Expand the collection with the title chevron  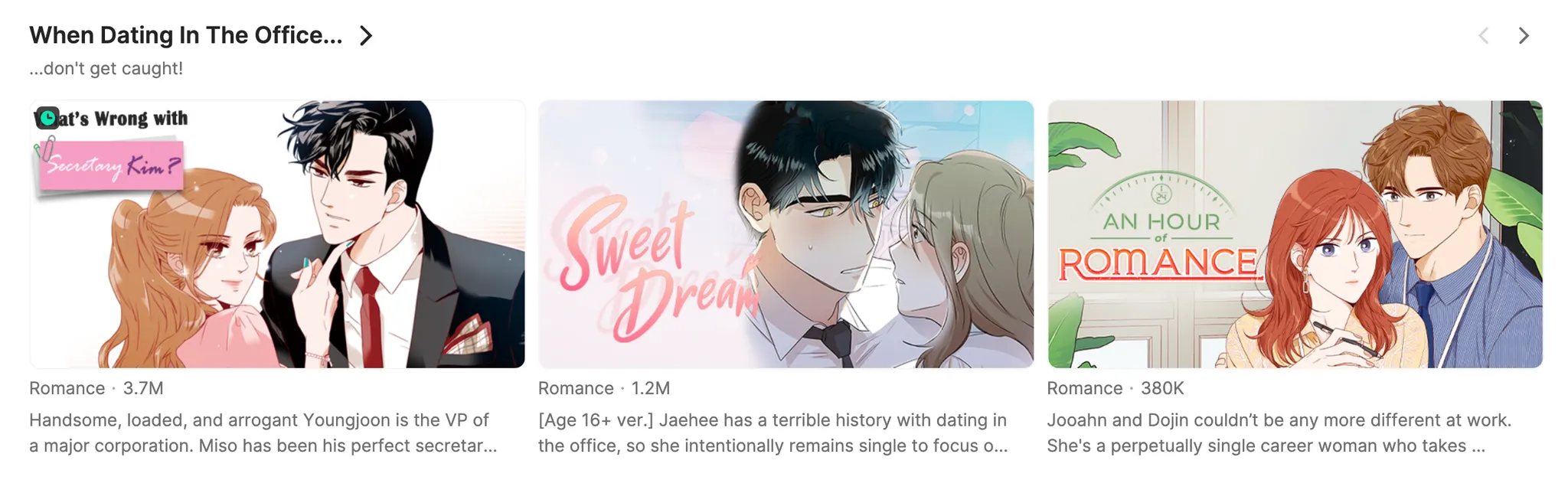point(366,36)
